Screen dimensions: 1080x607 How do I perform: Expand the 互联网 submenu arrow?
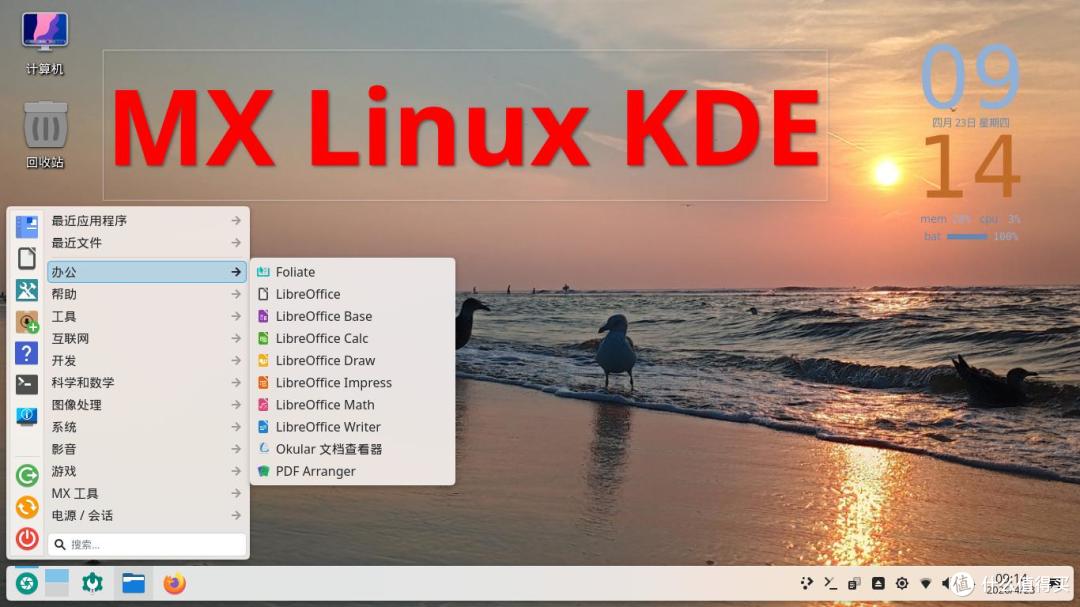(236, 338)
